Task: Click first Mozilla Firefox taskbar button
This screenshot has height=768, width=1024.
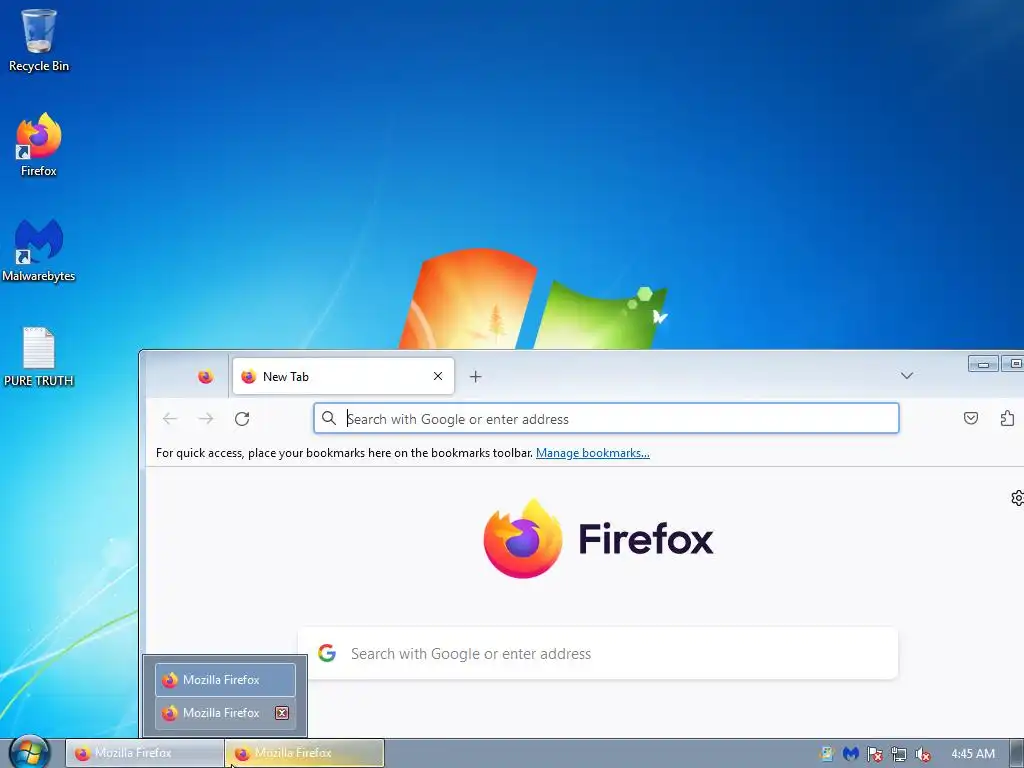Action: tap(144, 753)
